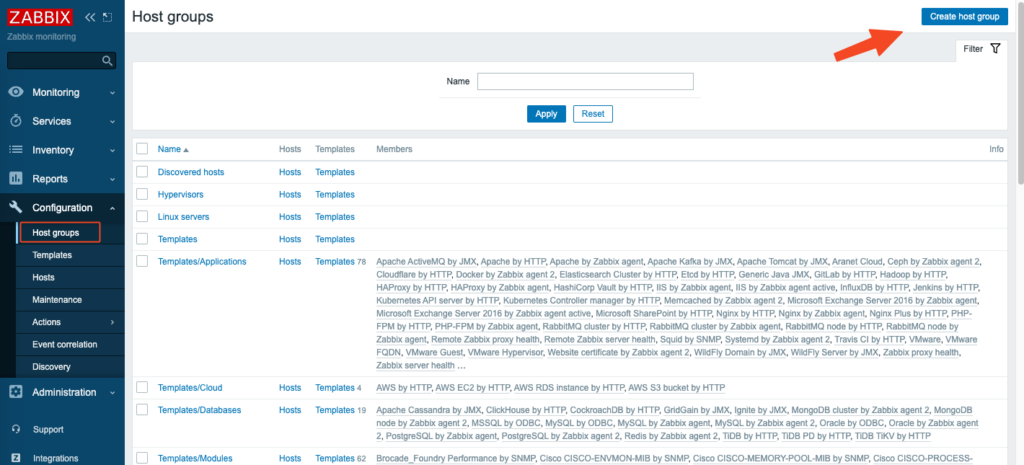
Task: Open Templates link in Templates/Cloud row
Action: click(334, 387)
